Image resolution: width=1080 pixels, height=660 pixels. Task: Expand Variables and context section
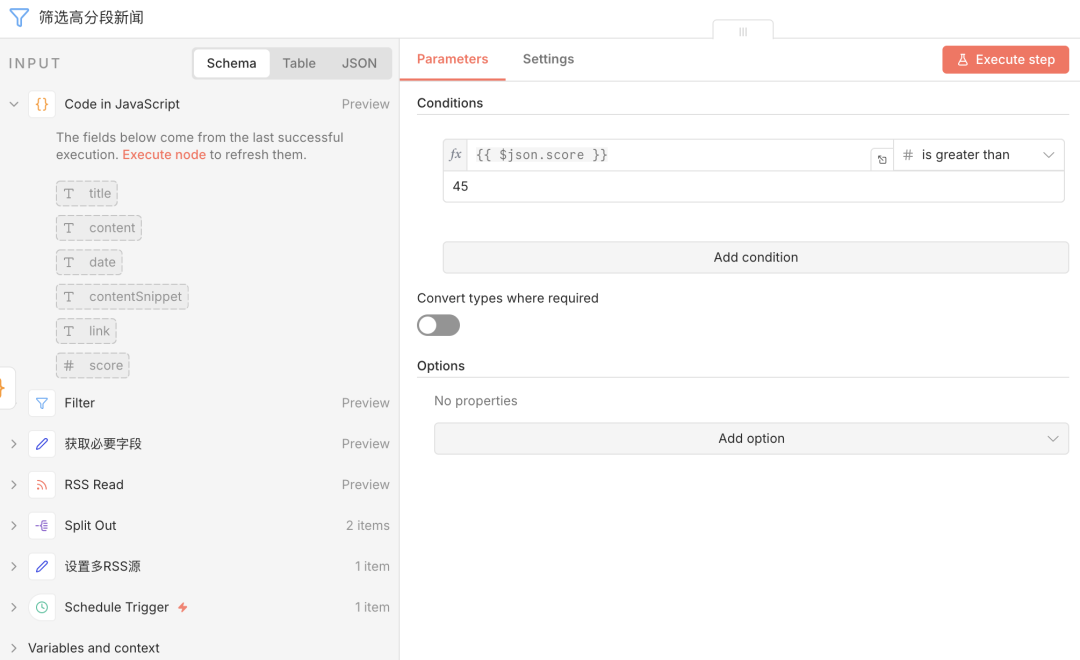[x=14, y=648]
